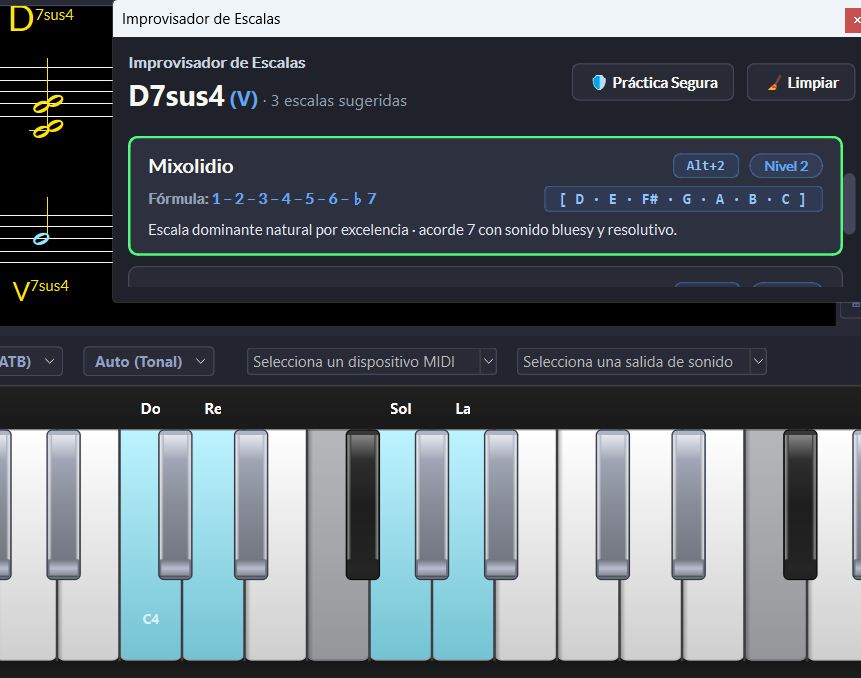
Task: Play the highlighted Sol white key
Action: click(401, 618)
